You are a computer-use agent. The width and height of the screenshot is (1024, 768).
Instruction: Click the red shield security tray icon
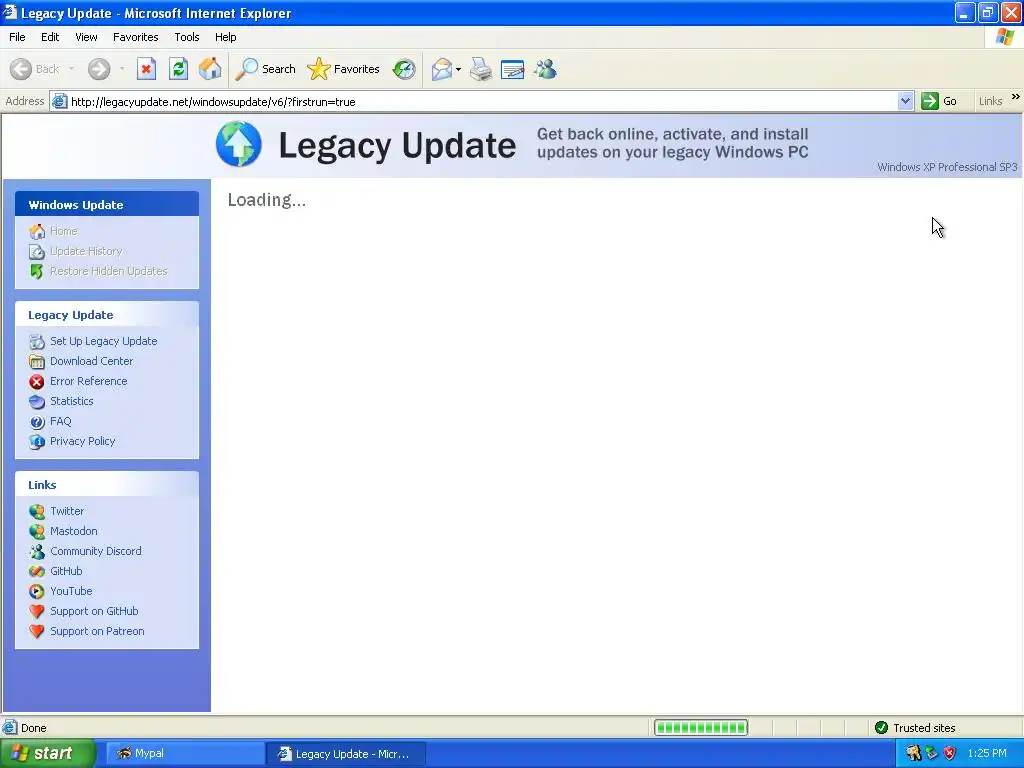point(950,754)
